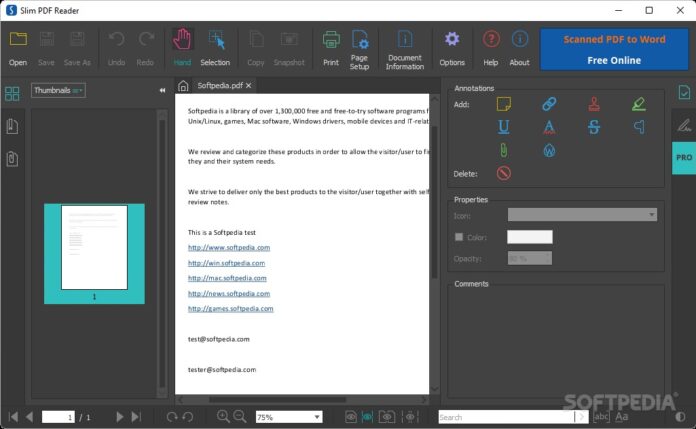Open the Document Information dialog

[405, 48]
